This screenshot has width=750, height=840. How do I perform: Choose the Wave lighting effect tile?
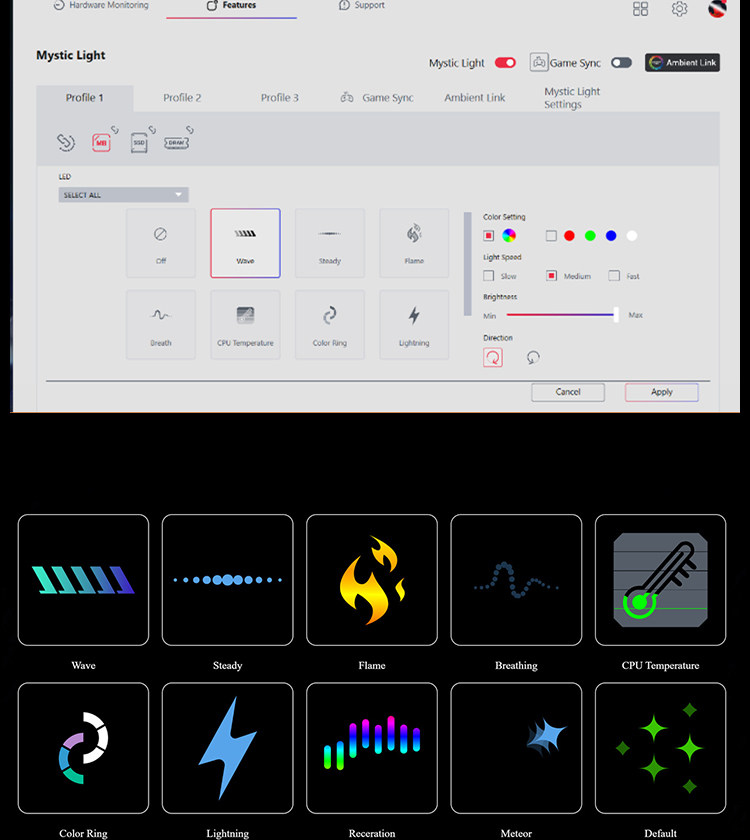tap(245, 243)
